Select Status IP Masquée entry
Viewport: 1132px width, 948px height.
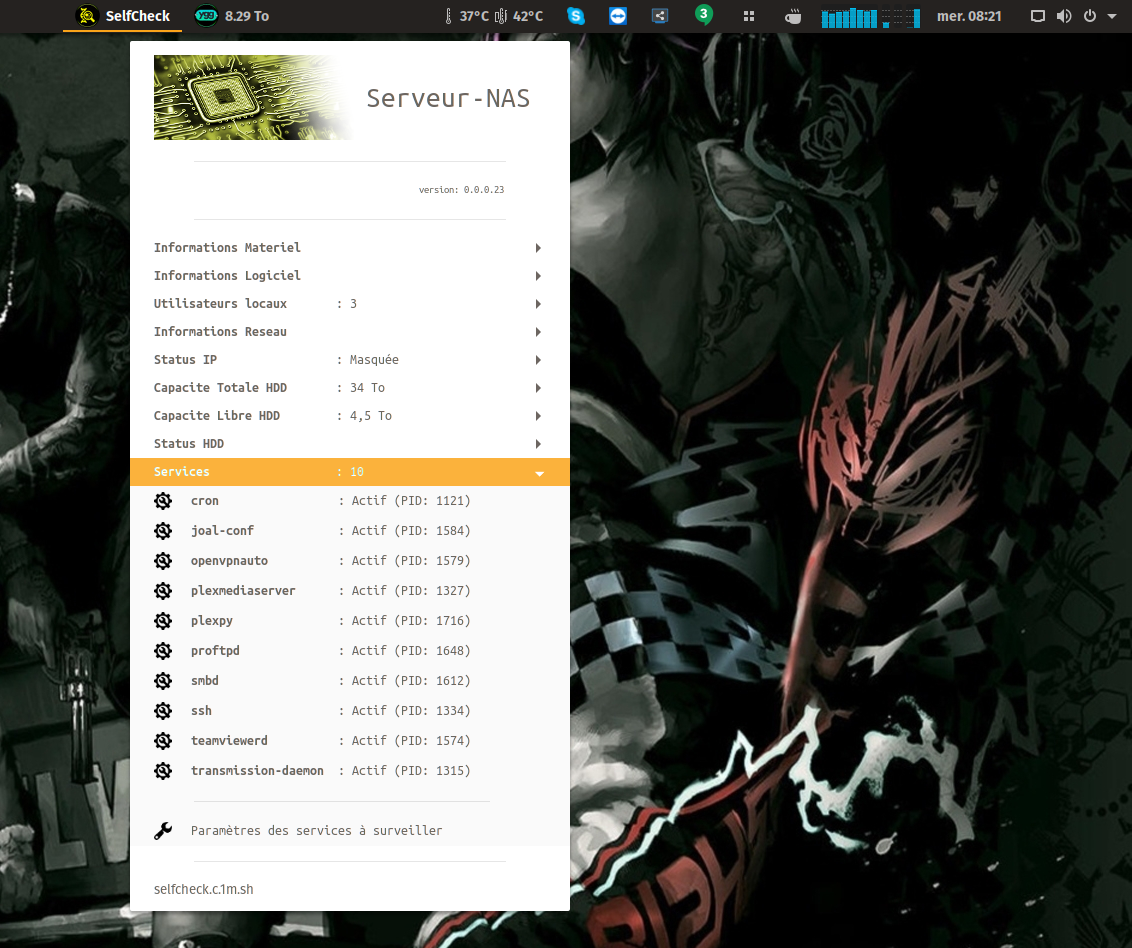pos(349,360)
